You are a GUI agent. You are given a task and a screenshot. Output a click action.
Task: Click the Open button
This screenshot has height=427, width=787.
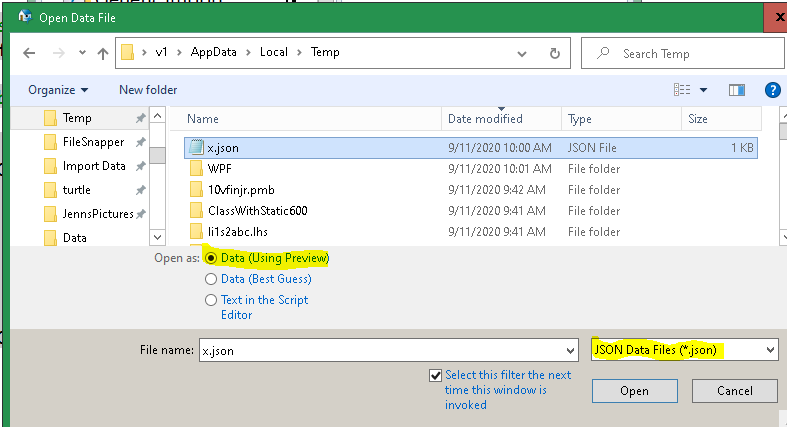(x=634, y=390)
